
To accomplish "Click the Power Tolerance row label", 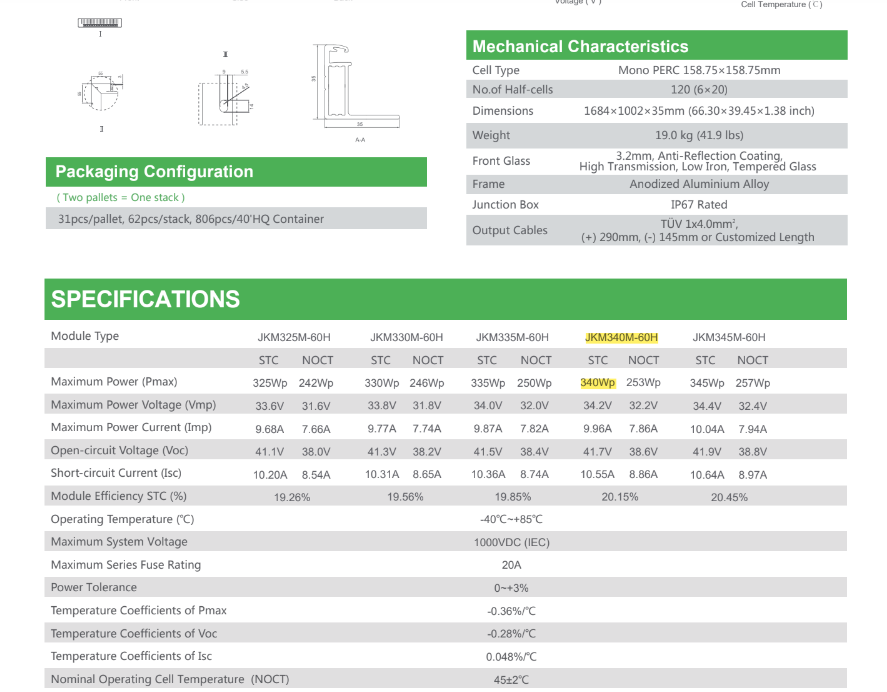I will coord(94,588).
